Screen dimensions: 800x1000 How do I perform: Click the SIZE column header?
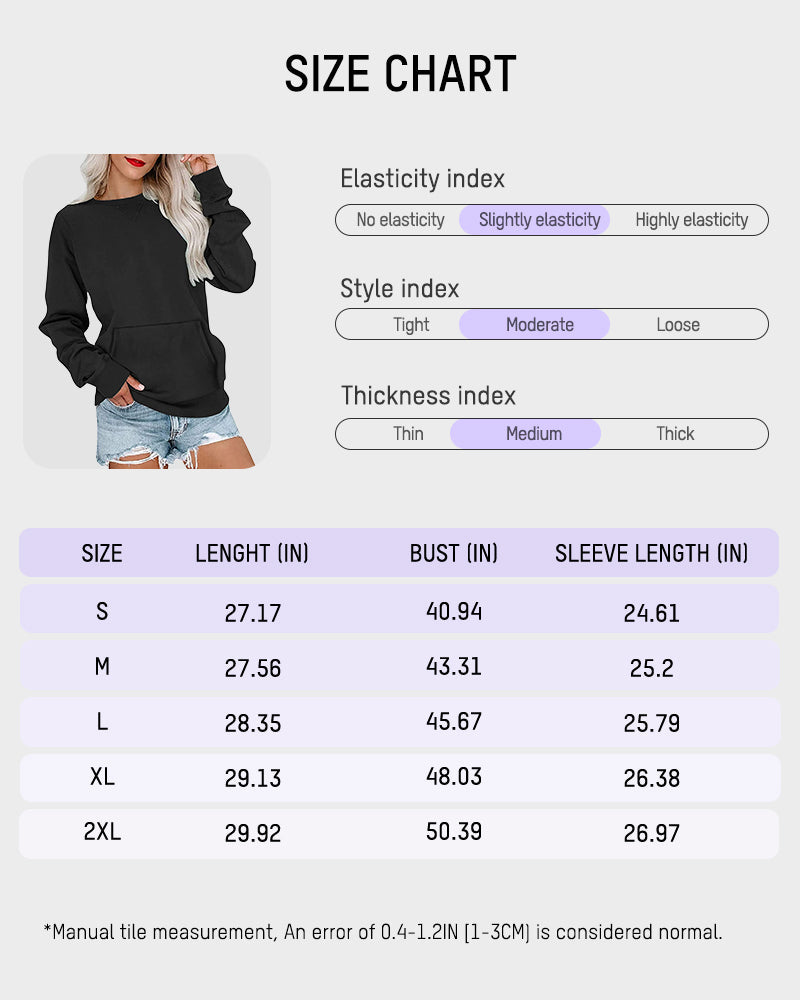(x=102, y=554)
